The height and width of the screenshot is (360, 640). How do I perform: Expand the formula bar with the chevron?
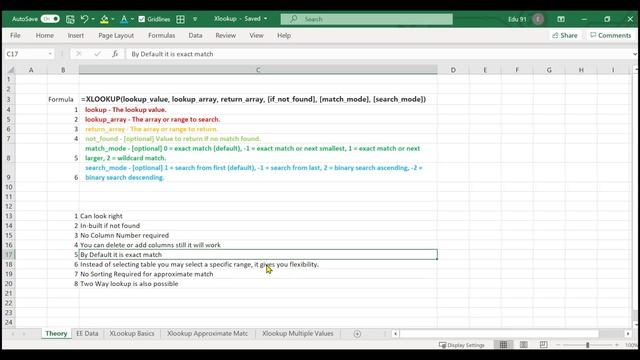635,54
